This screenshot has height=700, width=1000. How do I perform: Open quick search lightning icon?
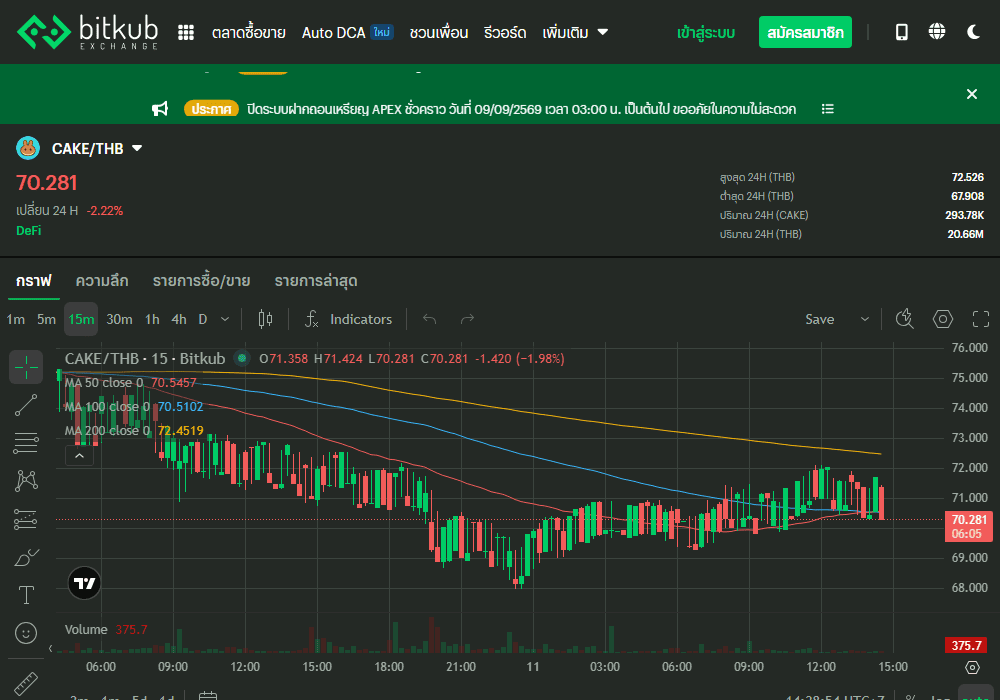click(904, 319)
